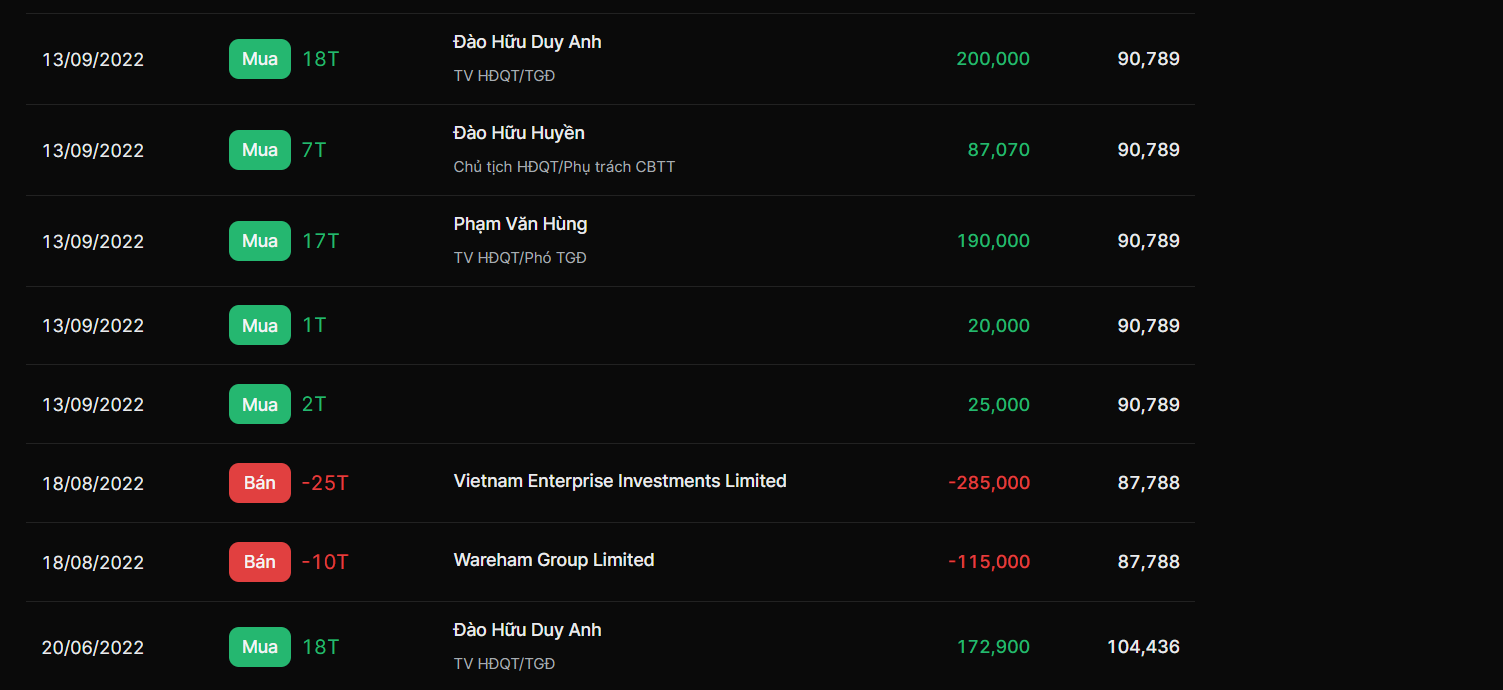Image resolution: width=1503 pixels, height=690 pixels.
Task: Select Vietnam Enterprise Investments Limited
Action: 620,481
